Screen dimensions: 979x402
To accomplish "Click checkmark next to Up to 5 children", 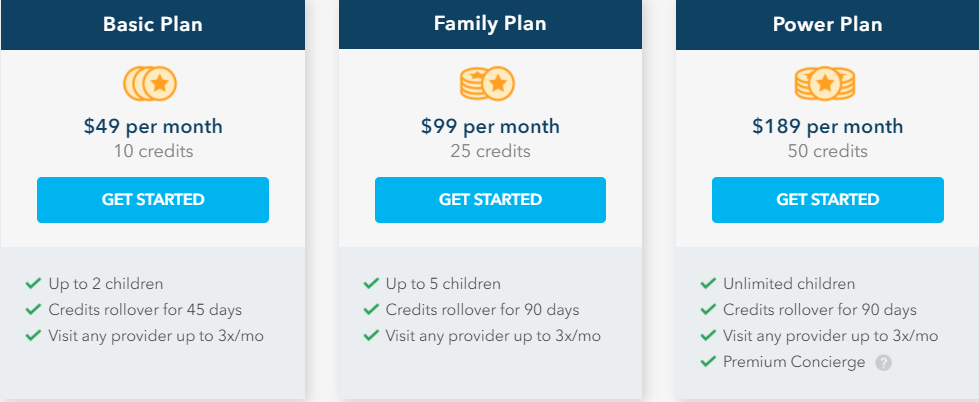I will click(371, 284).
